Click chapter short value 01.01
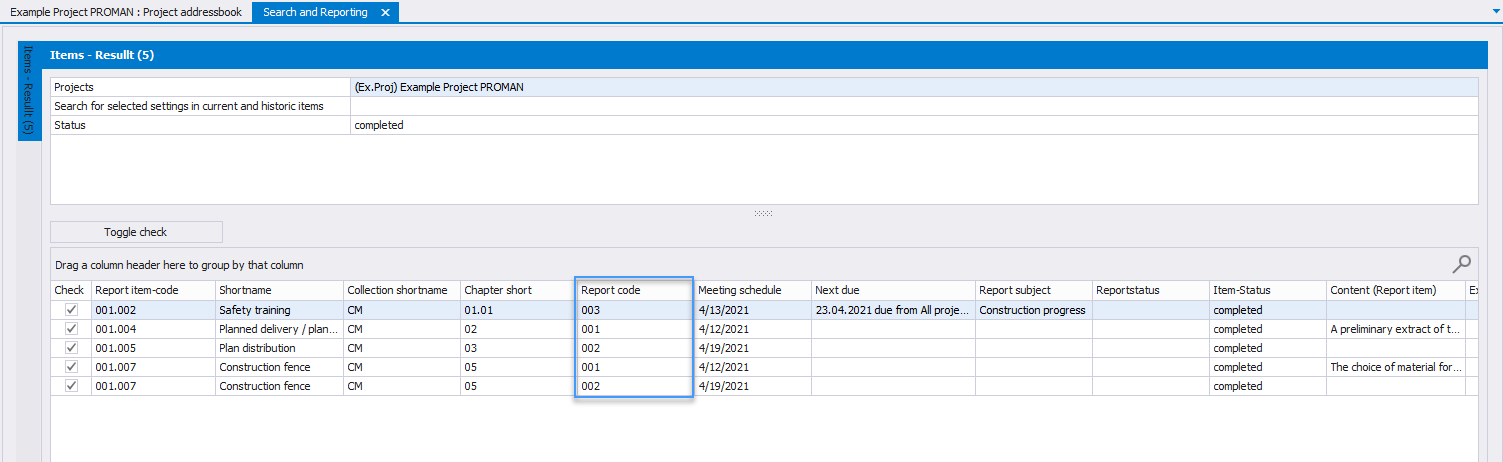The image size is (1503, 462). [518, 310]
